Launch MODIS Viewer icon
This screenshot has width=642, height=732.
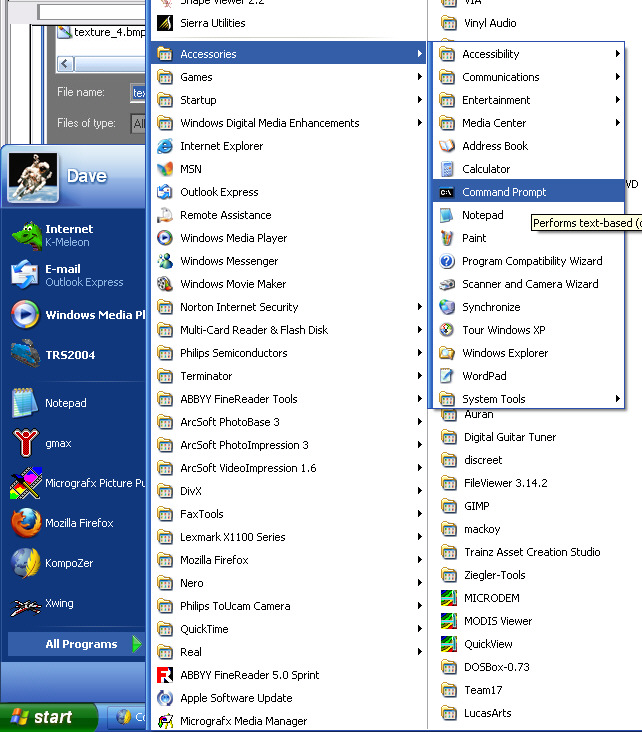click(x=449, y=621)
